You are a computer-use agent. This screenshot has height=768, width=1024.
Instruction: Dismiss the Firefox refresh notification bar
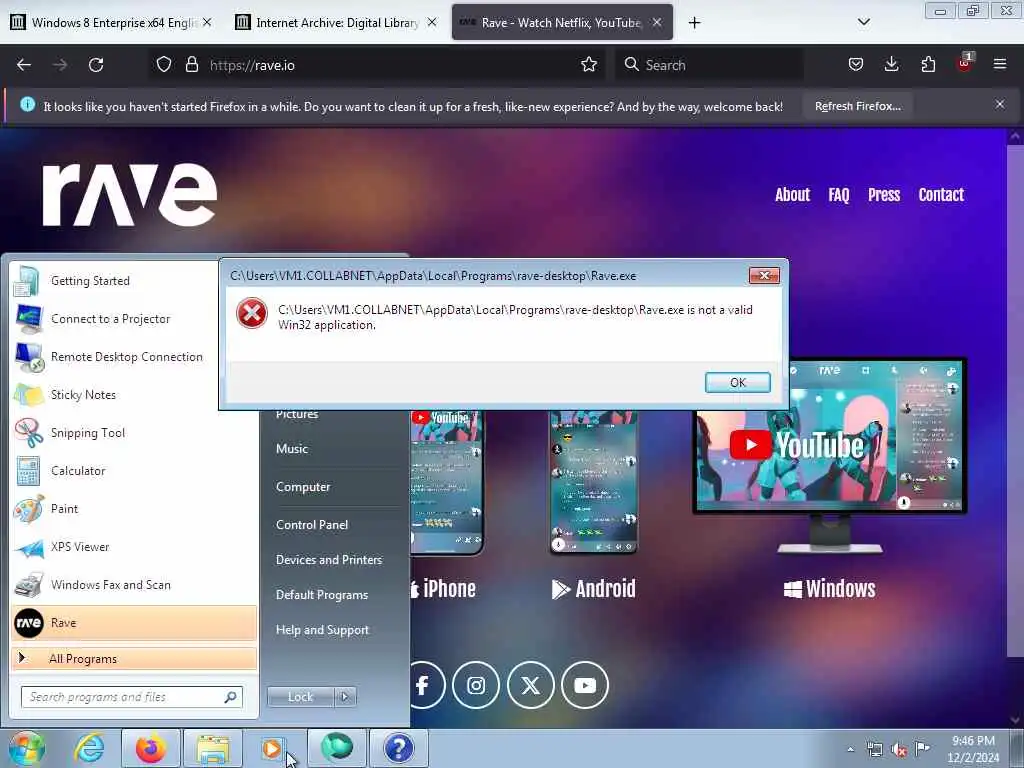coord(1000,104)
